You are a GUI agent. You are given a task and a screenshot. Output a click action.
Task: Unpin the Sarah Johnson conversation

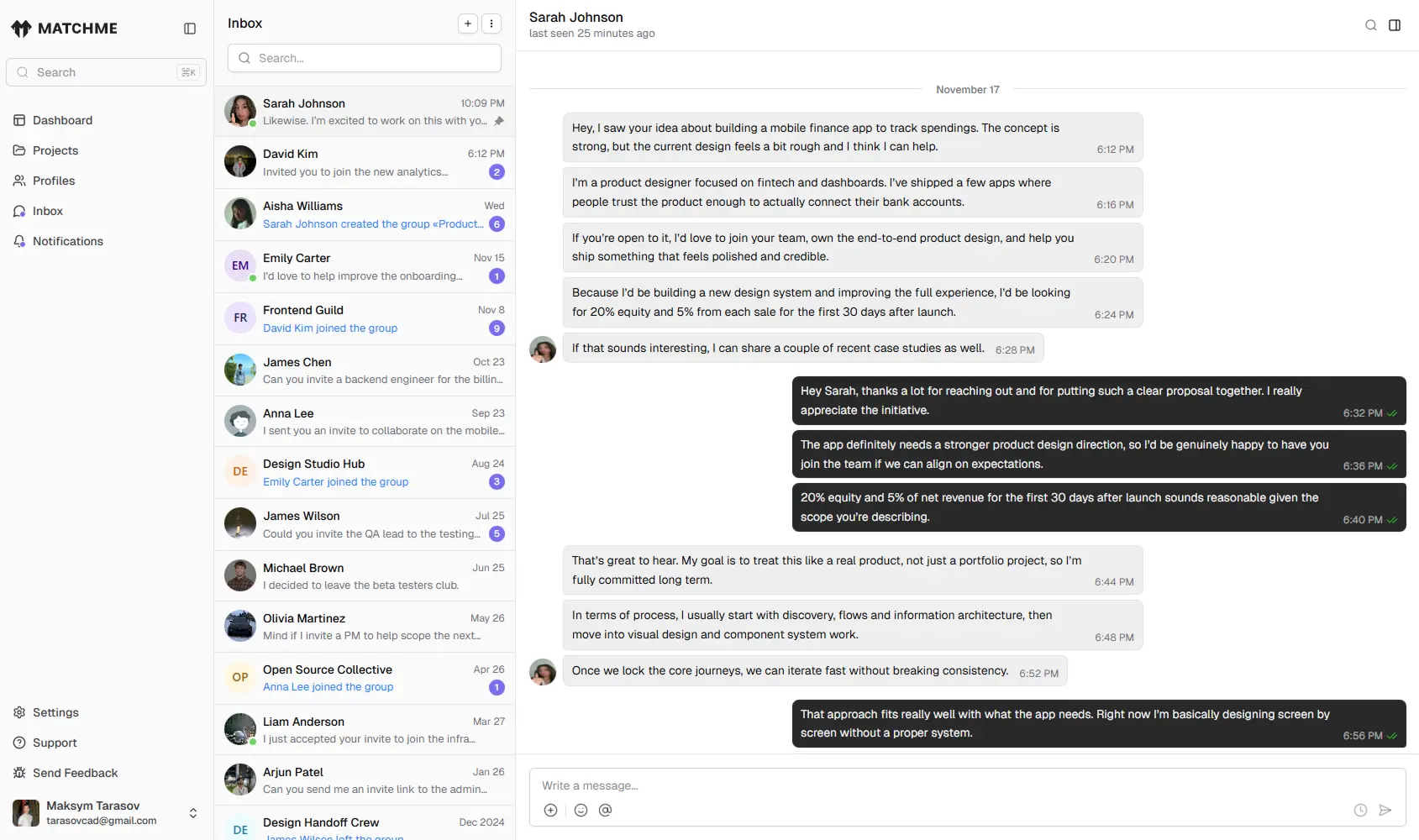pyautogui.click(x=498, y=121)
